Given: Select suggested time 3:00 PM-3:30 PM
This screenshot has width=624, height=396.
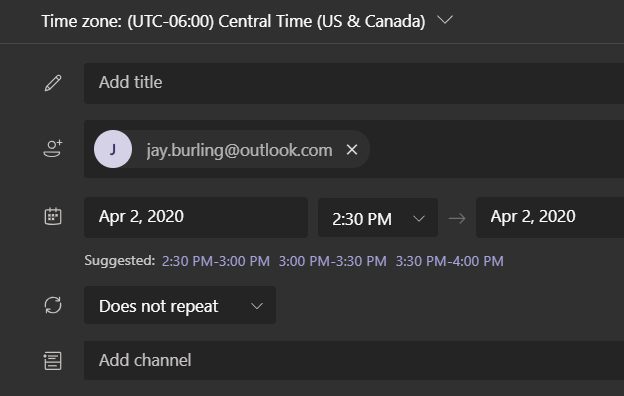Looking at the screenshot, I should point(333,261).
